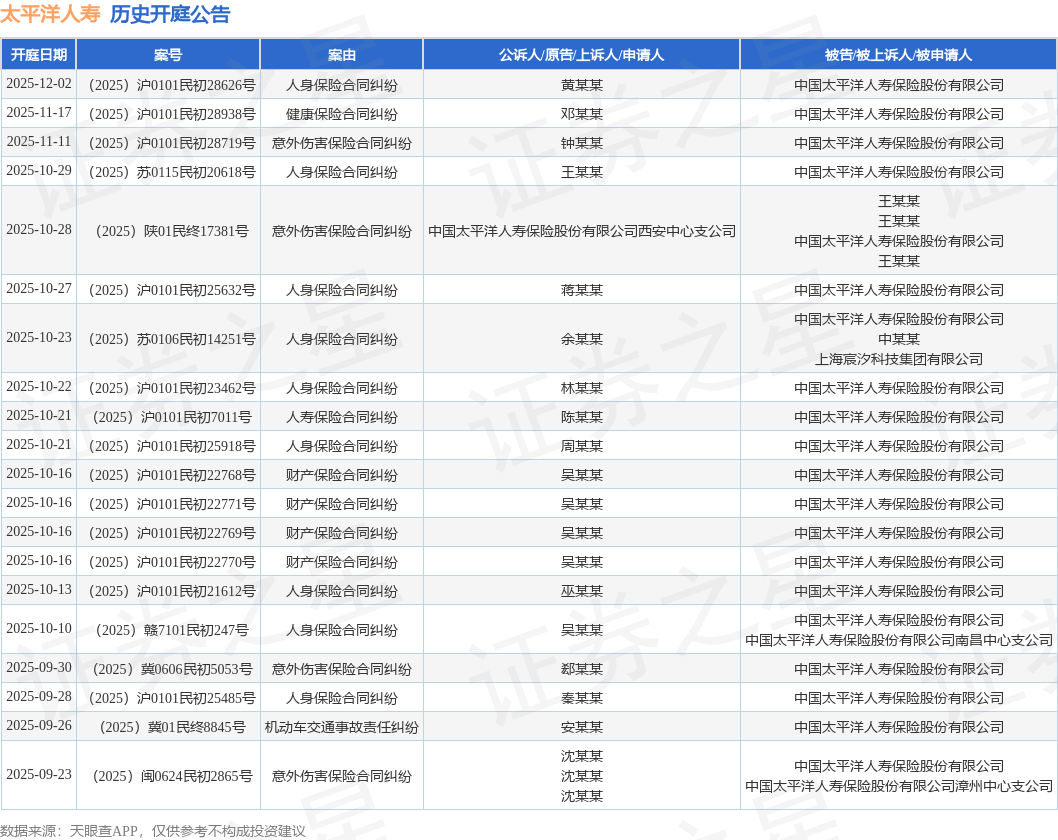Viewport: 1058px width, 840px height.
Task: Click case number 沪0101民初7011号
Action: (172, 417)
